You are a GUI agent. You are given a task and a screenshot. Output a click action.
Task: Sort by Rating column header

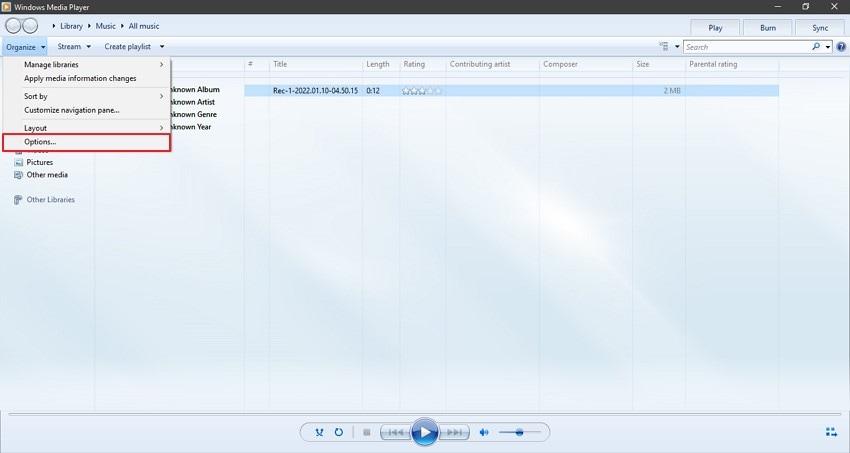tap(423, 64)
